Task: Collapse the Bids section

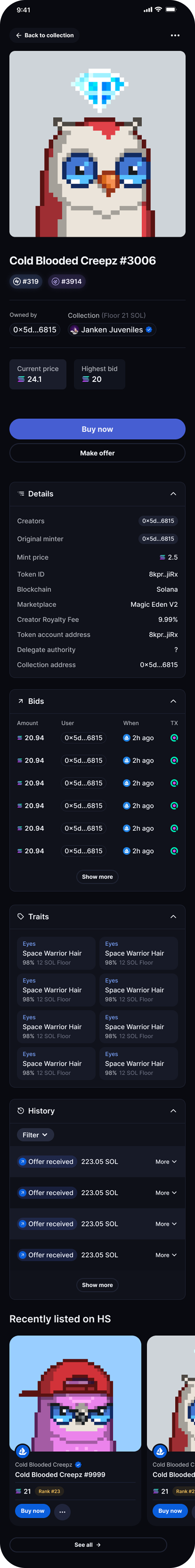Action: point(173,701)
